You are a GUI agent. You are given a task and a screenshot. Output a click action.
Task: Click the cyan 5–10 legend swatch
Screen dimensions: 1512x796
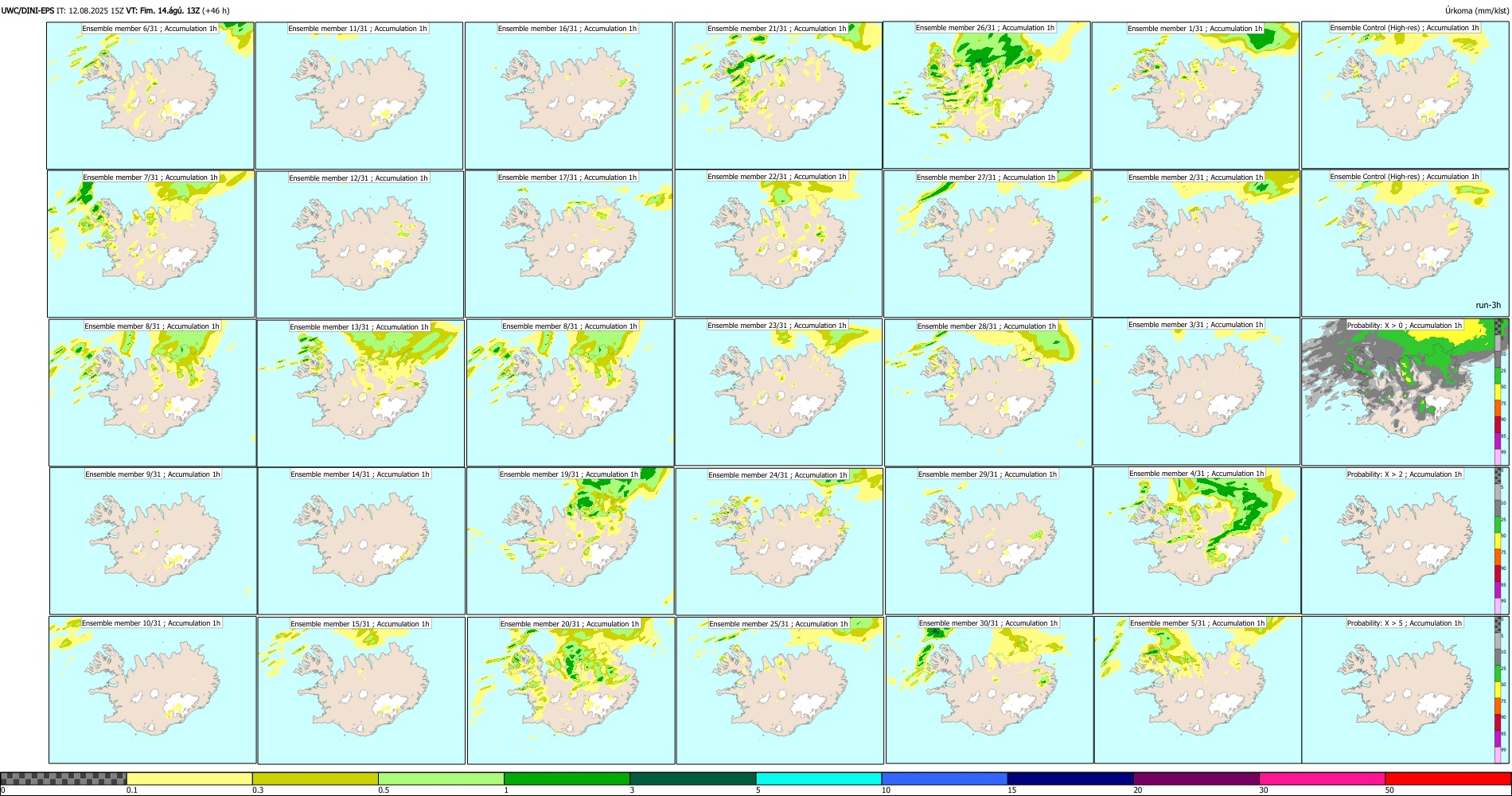pos(819,778)
